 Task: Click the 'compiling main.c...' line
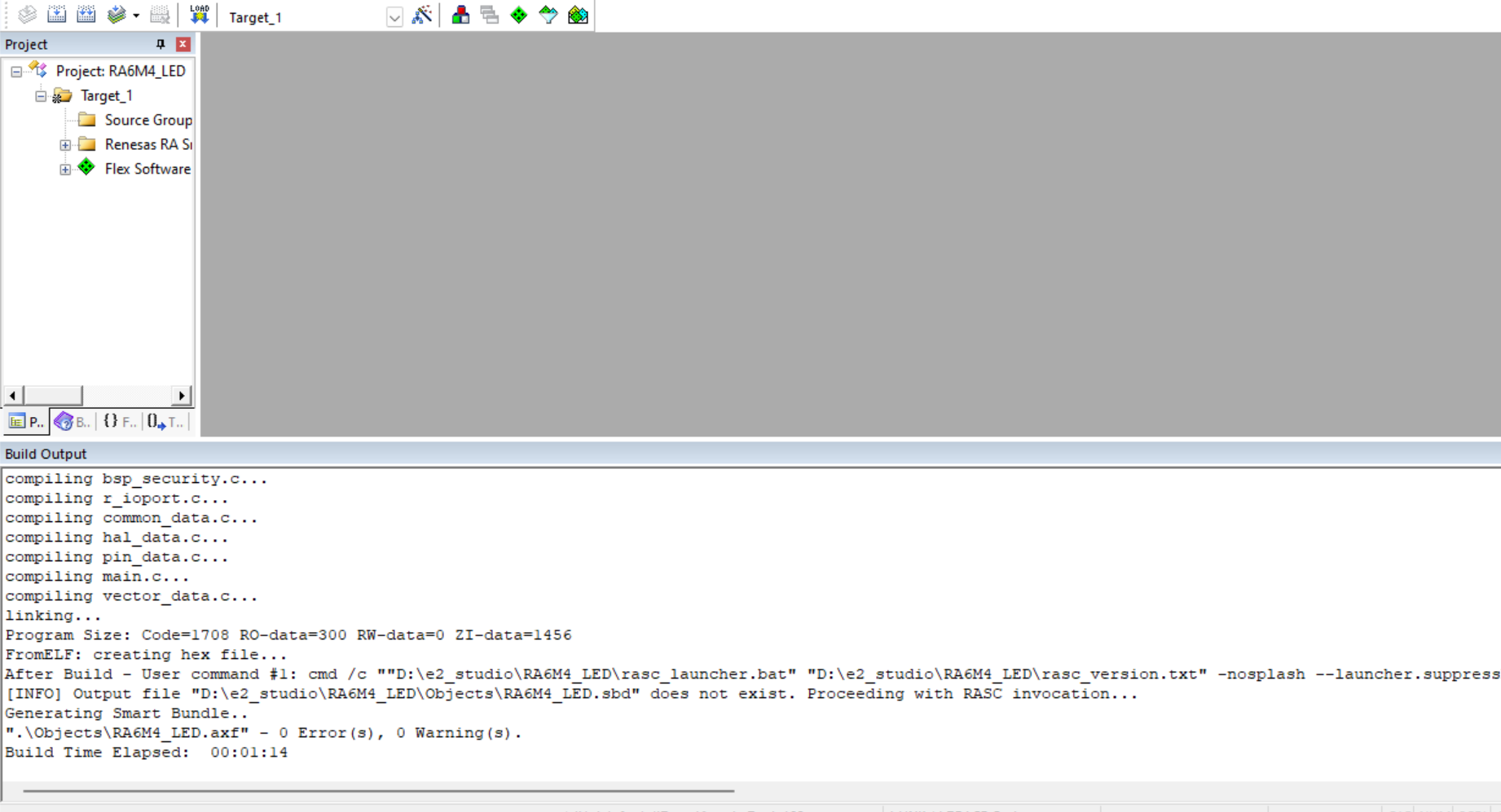tap(97, 577)
